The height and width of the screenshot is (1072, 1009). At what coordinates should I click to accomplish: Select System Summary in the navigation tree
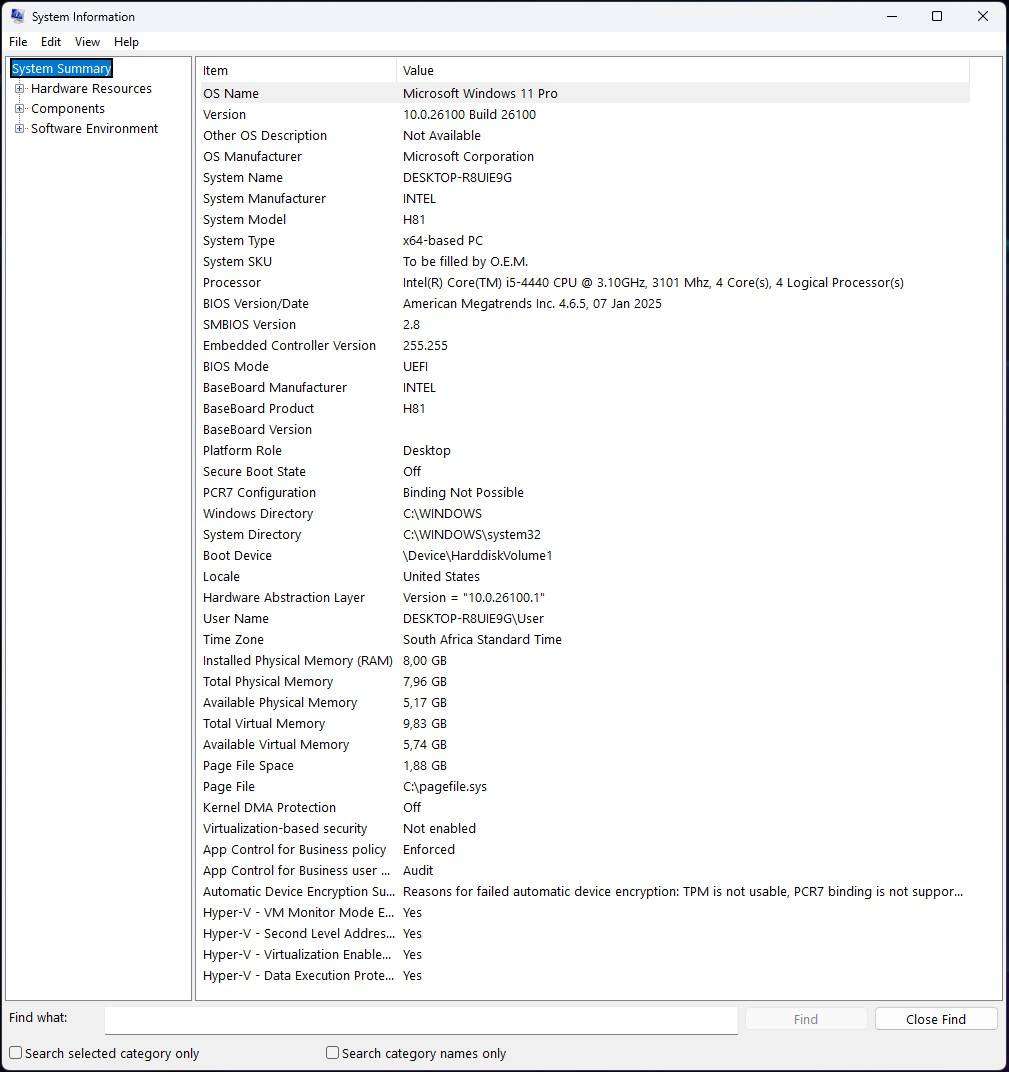tap(60, 68)
